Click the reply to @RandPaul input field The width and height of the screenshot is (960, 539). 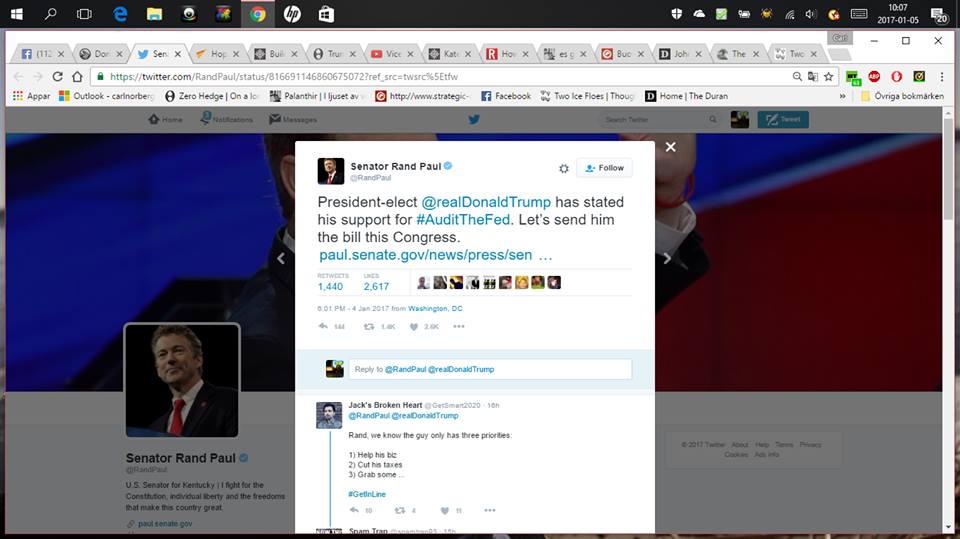click(x=489, y=369)
